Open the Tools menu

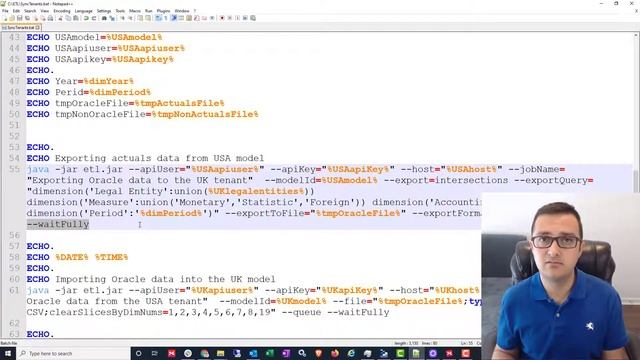pyautogui.click(x=120, y=11)
